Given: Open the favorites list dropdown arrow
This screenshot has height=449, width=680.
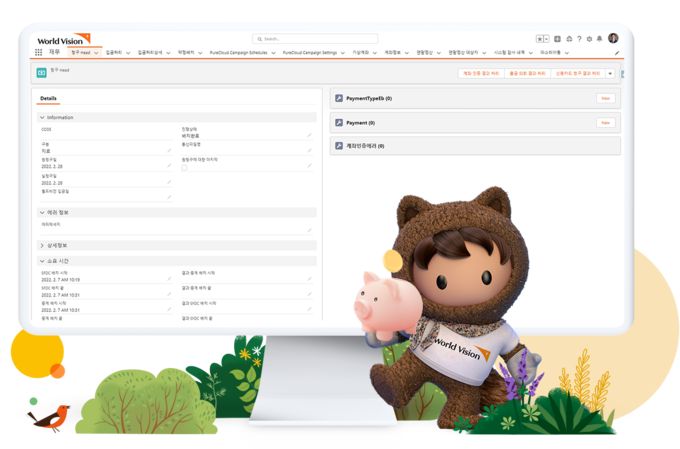Looking at the screenshot, I should tap(546, 39).
